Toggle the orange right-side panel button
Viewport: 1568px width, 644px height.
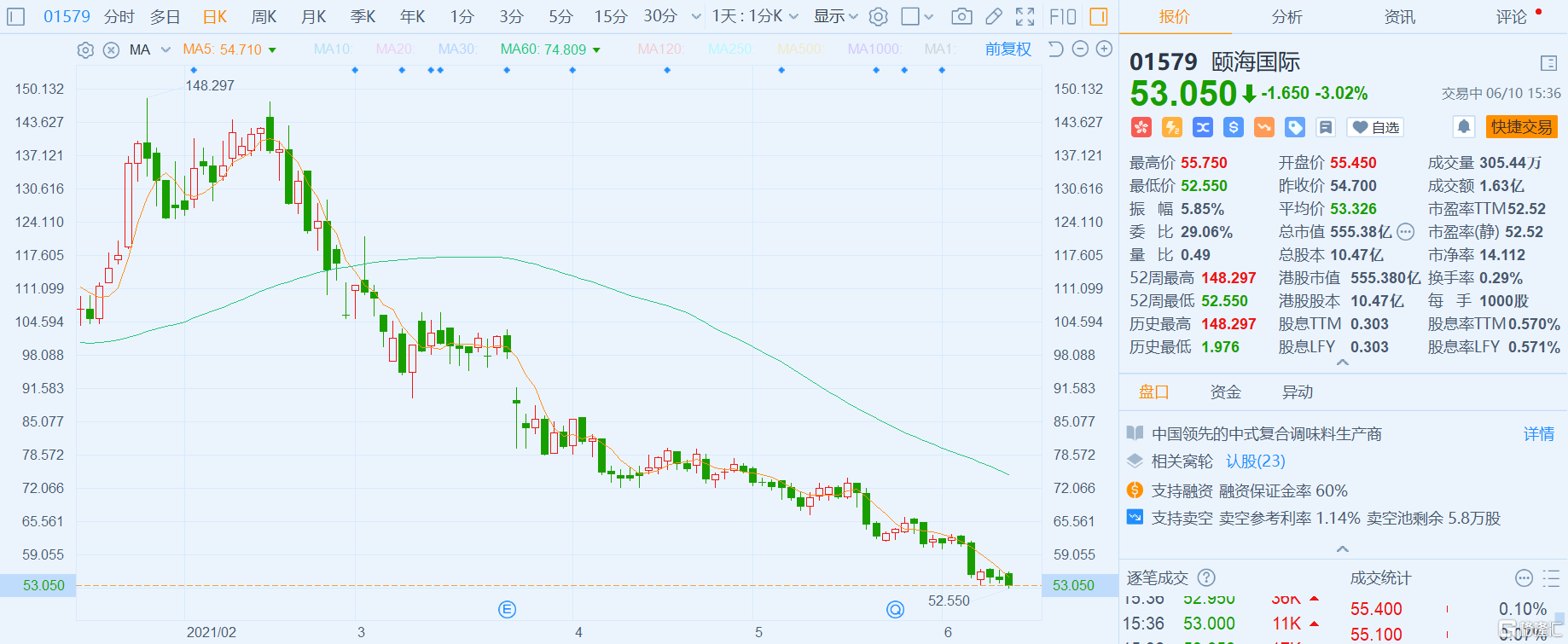tap(1099, 16)
